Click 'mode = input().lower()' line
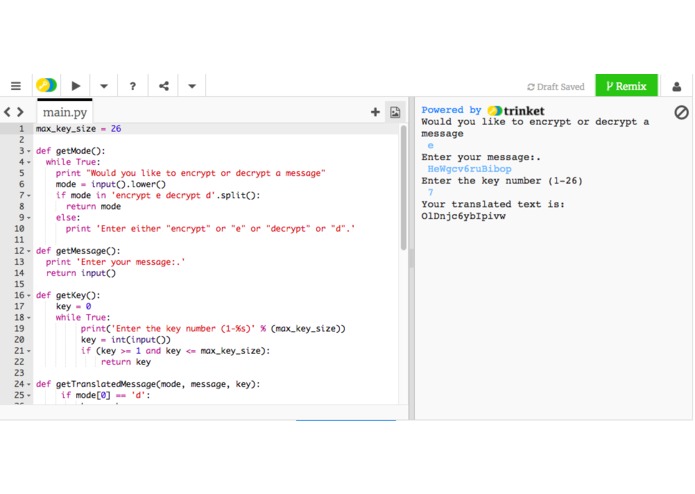 pyautogui.click(x=110, y=184)
